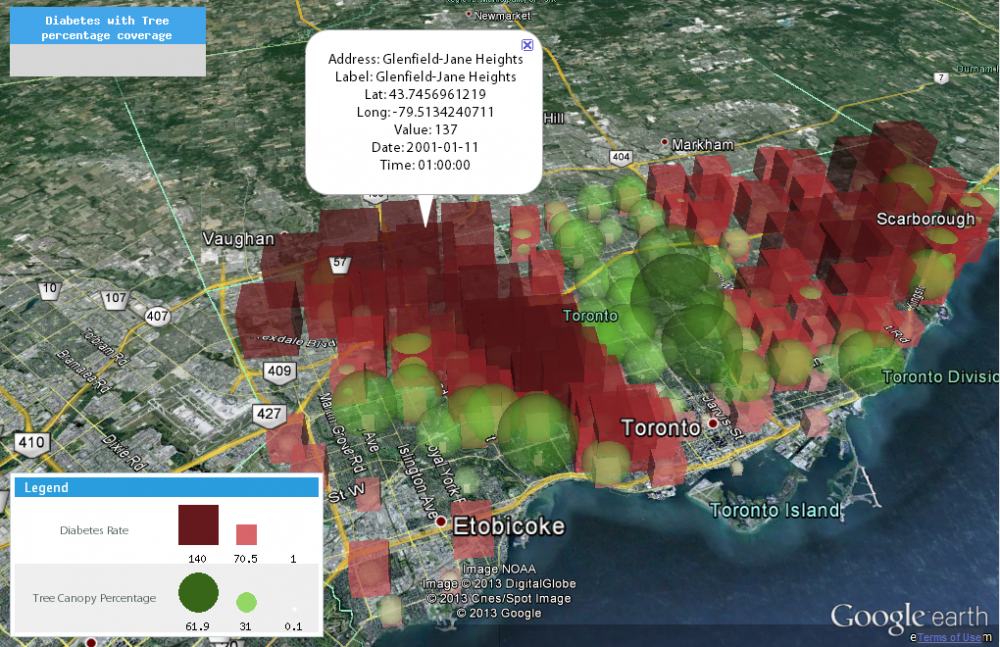Click the Highway 427 shield marker
1000x647 pixels.
click(268, 413)
